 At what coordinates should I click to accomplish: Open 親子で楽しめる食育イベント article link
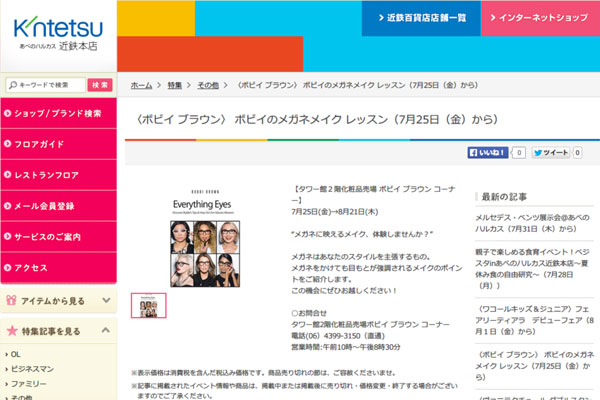[x=532, y=269]
